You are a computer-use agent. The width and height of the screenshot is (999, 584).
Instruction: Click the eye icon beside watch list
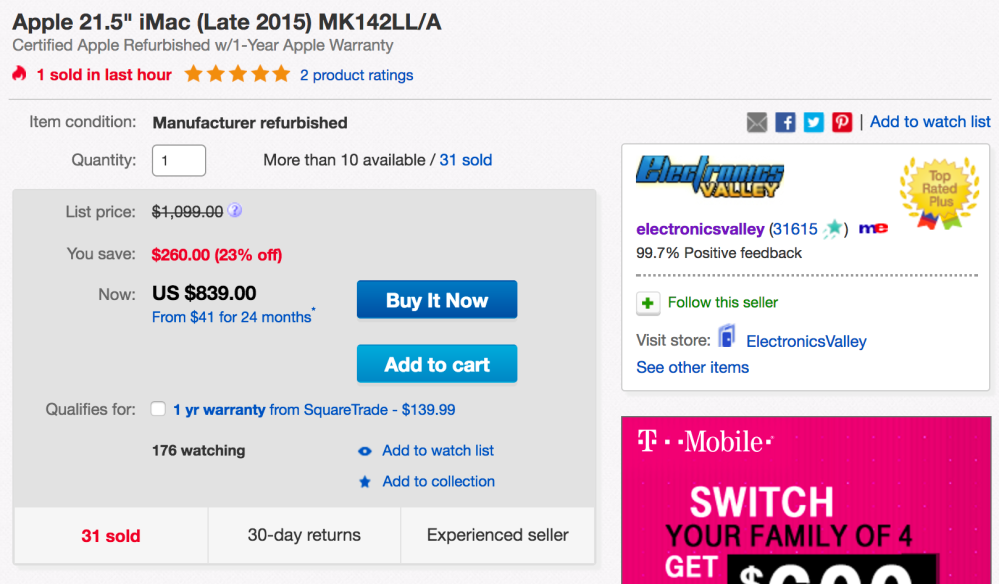365,451
